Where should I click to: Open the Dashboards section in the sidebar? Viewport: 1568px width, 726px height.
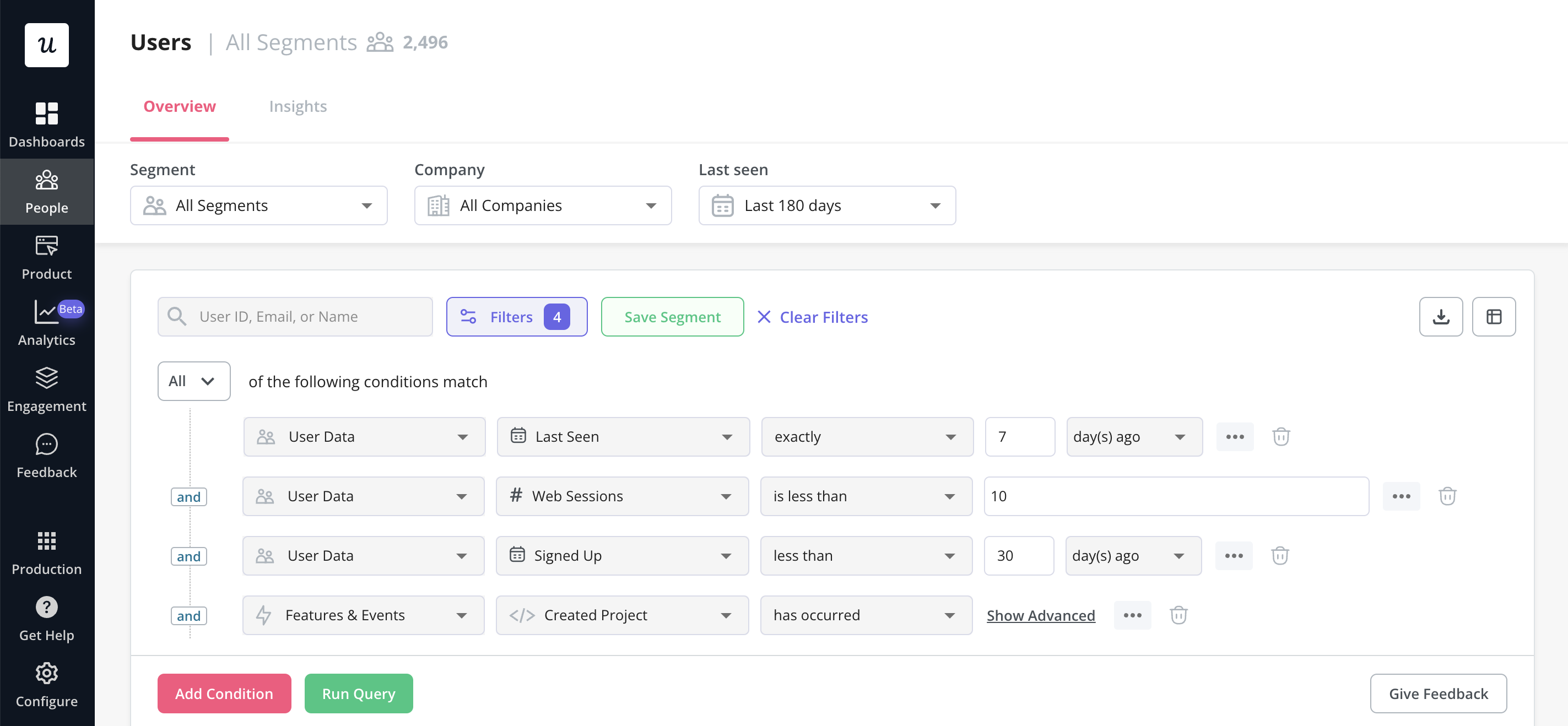tap(47, 124)
